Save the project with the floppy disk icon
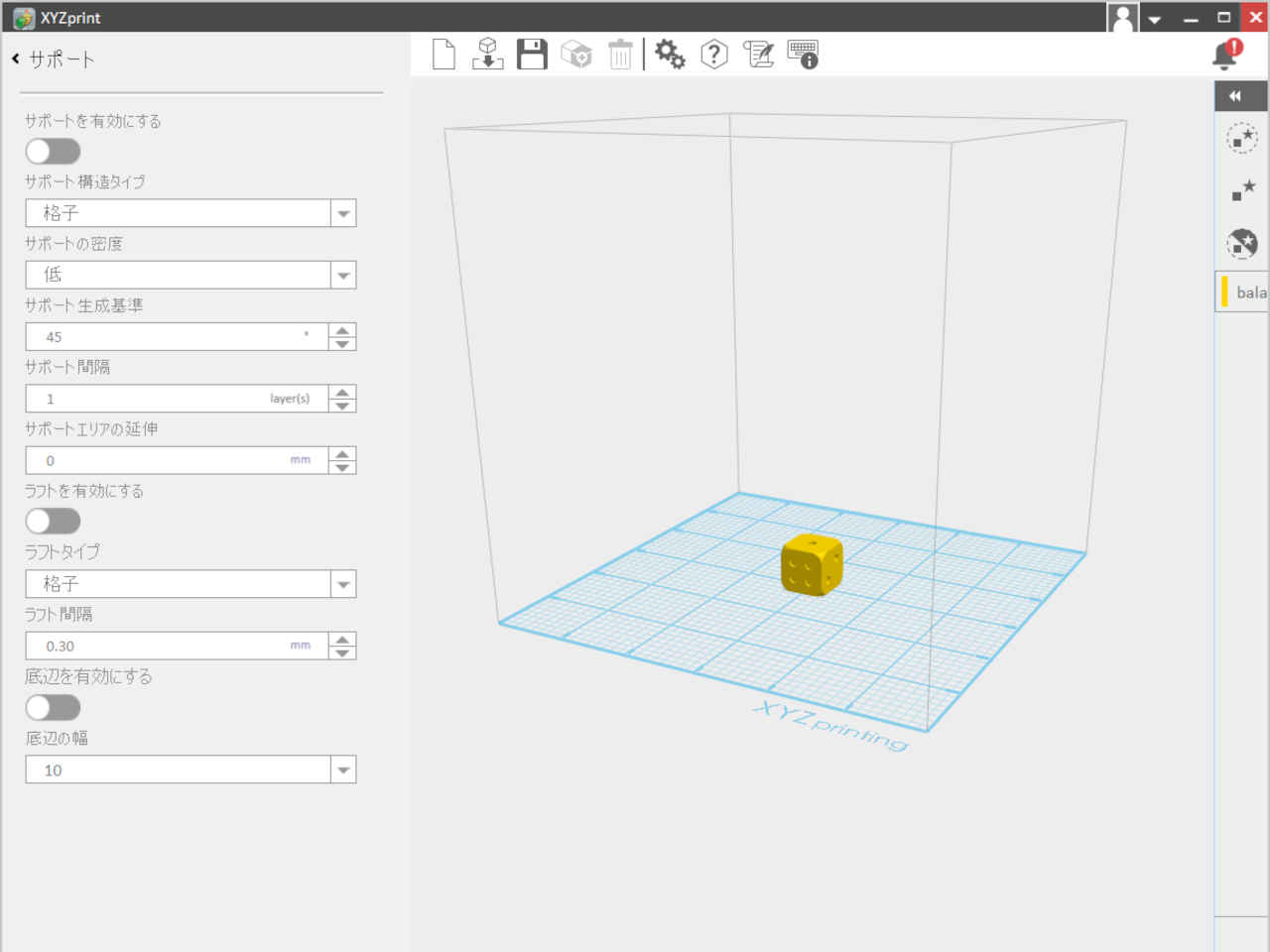This screenshot has height=952, width=1270. (x=532, y=55)
